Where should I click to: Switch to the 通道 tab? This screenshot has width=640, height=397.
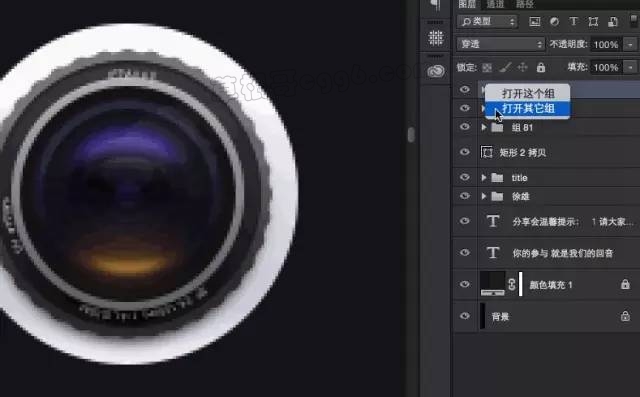[496, 4]
